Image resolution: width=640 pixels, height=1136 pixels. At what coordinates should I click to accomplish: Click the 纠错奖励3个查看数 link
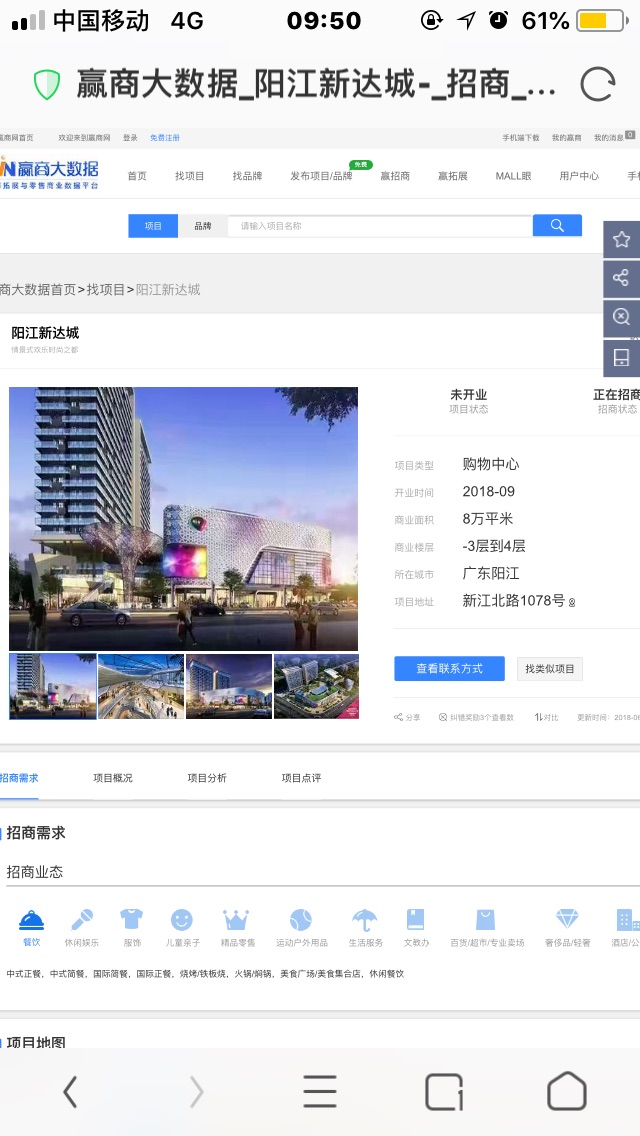coord(476,717)
